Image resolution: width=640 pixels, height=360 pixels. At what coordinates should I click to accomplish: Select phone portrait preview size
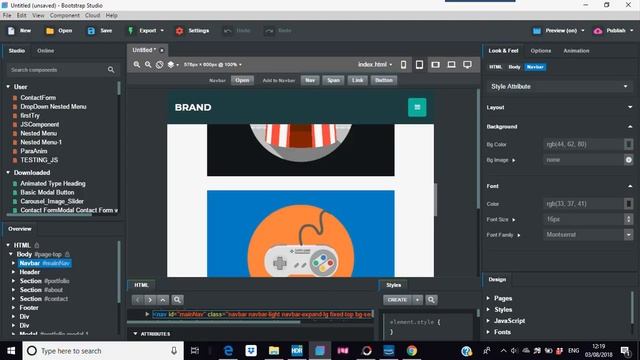(403, 64)
